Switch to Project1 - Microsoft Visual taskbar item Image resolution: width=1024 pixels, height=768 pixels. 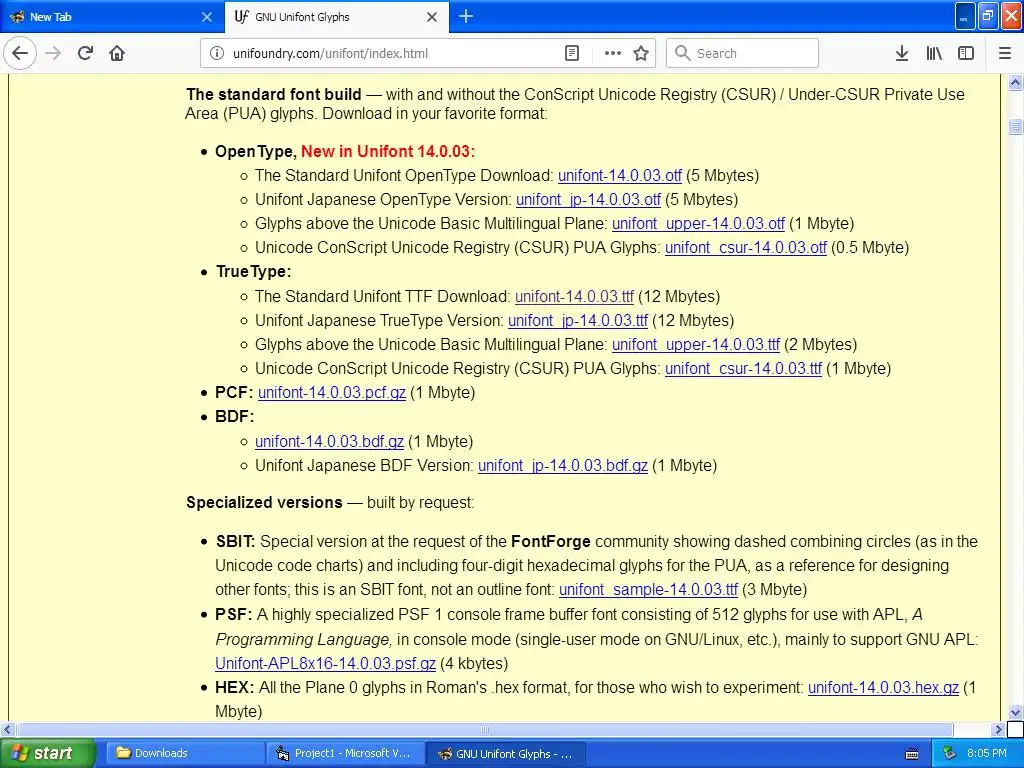tap(345, 754)
